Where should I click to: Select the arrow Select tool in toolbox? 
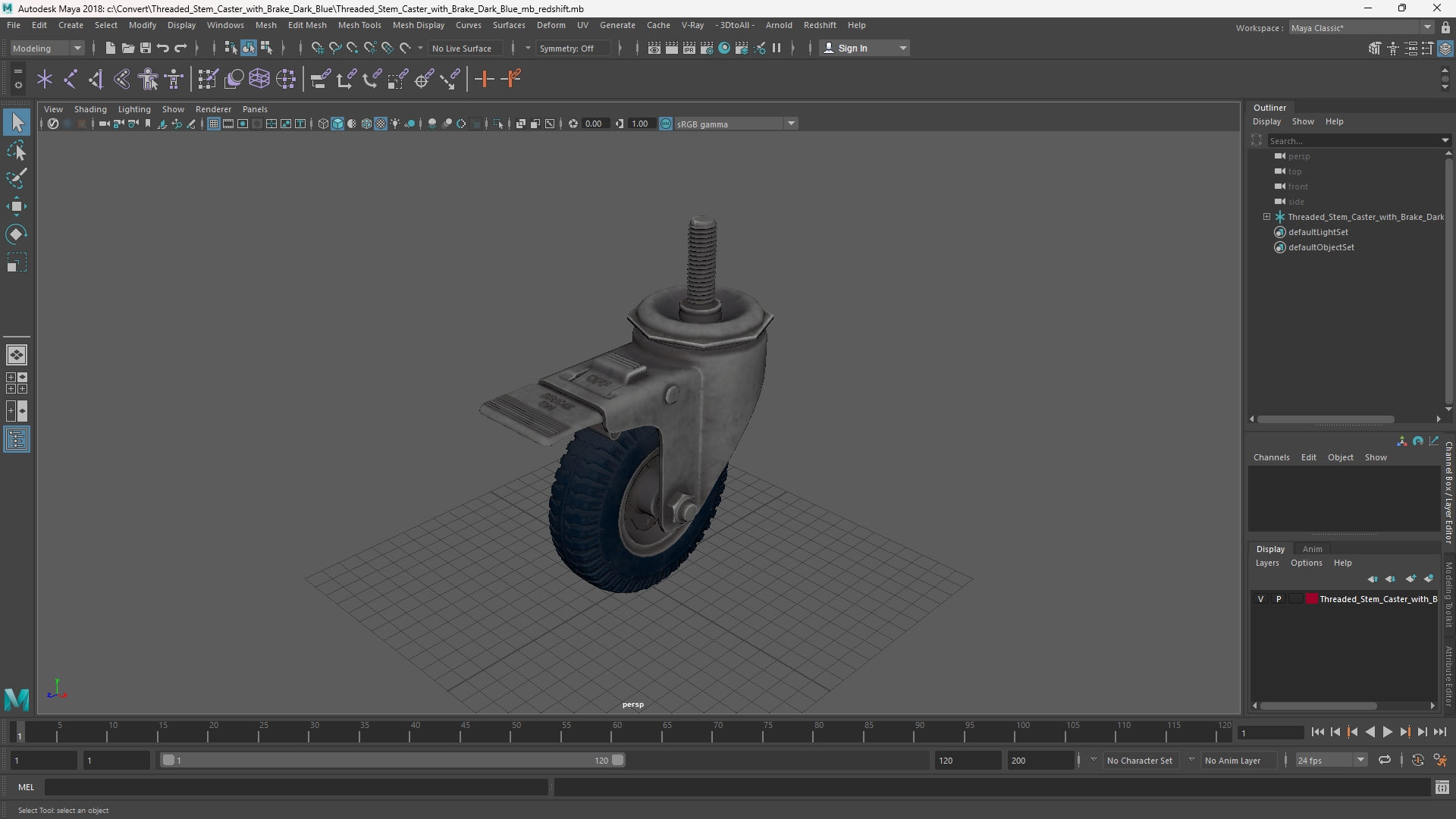17,123
